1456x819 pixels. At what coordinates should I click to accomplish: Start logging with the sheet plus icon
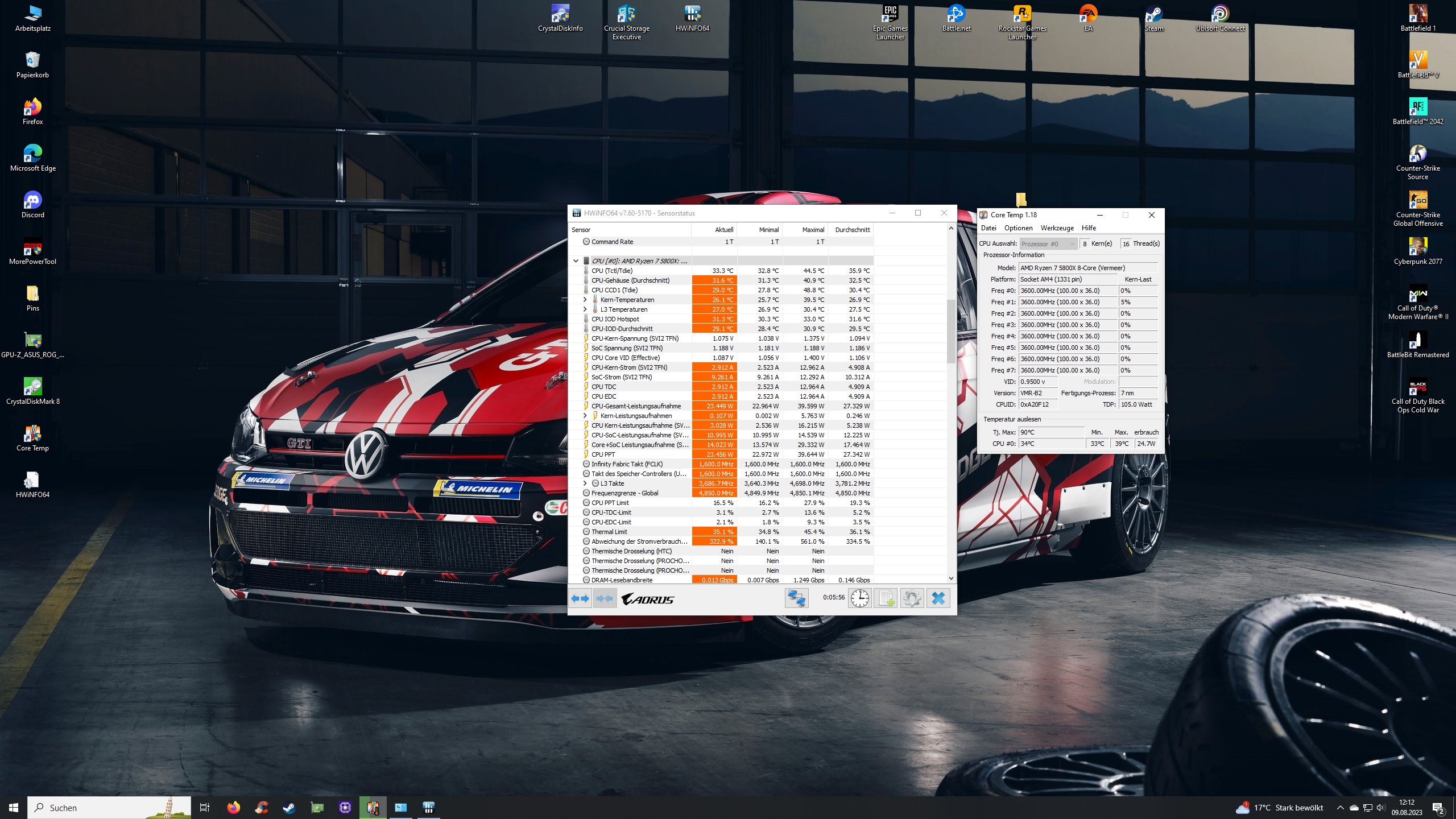tap(886, 598)
